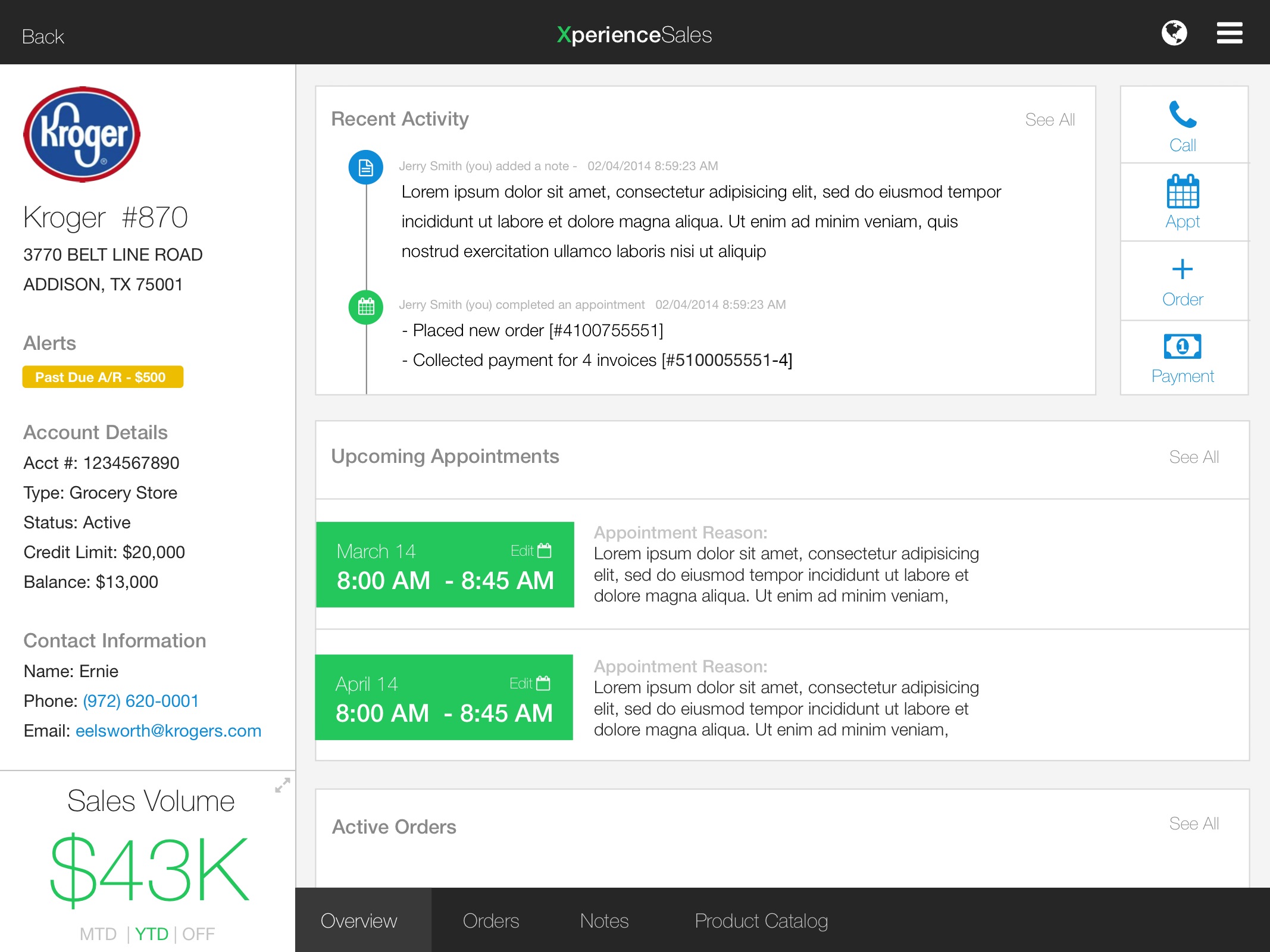Screen dimensions: 1270x952
Task: See All recent activity
Action: click(1050, 120)
